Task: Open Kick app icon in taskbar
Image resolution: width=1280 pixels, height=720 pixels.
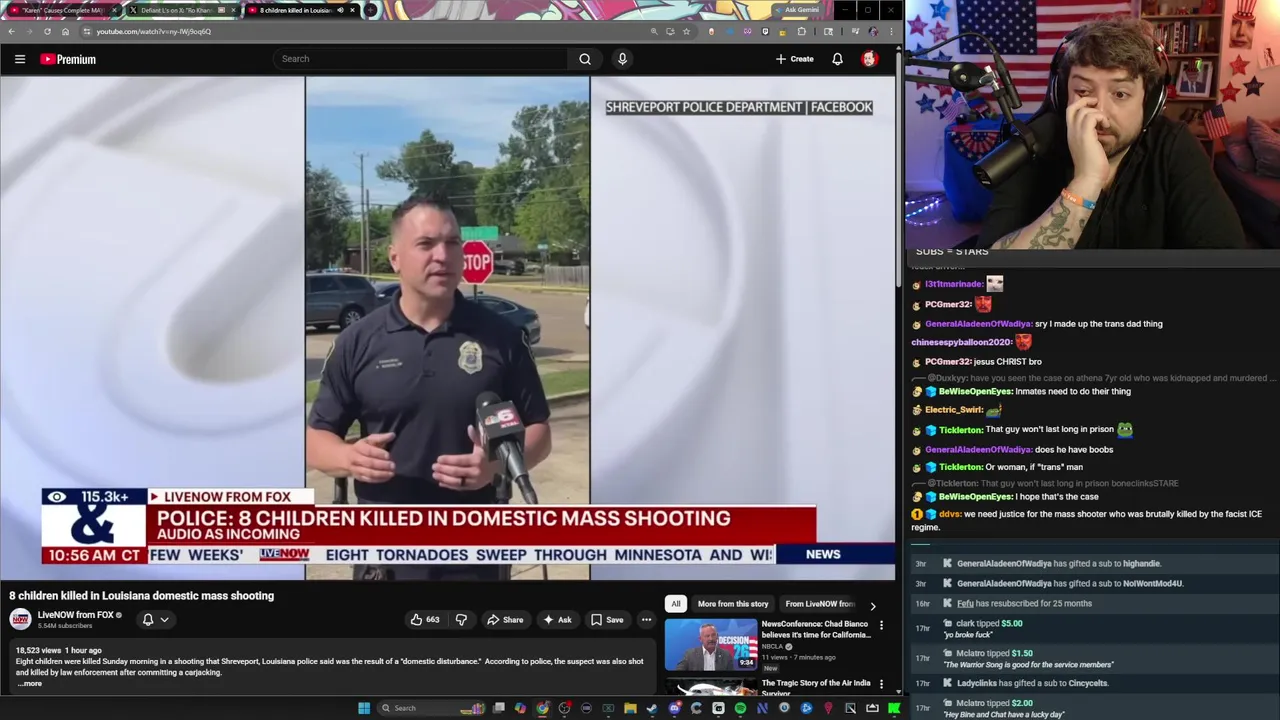Action: [894, 708]
